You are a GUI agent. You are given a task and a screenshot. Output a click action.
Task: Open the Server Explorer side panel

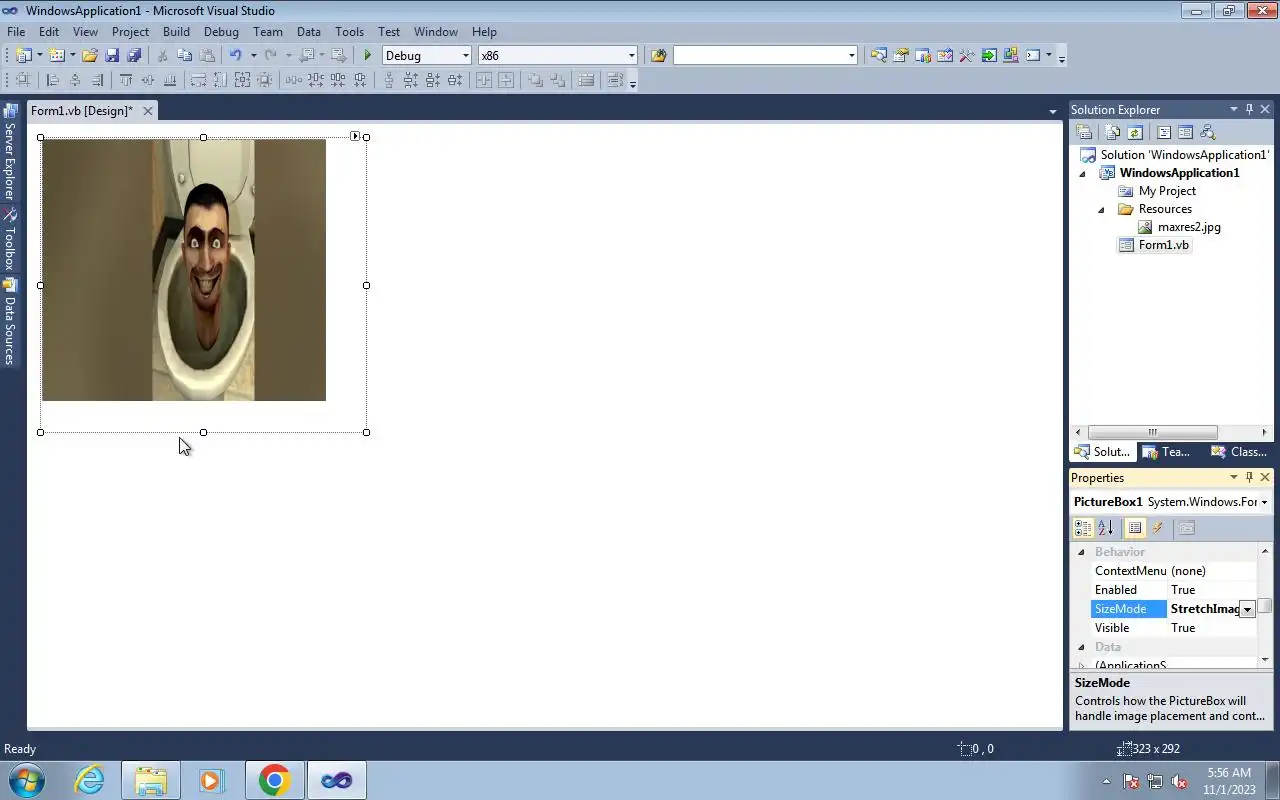pyautogui.click(x=10, y=151)
